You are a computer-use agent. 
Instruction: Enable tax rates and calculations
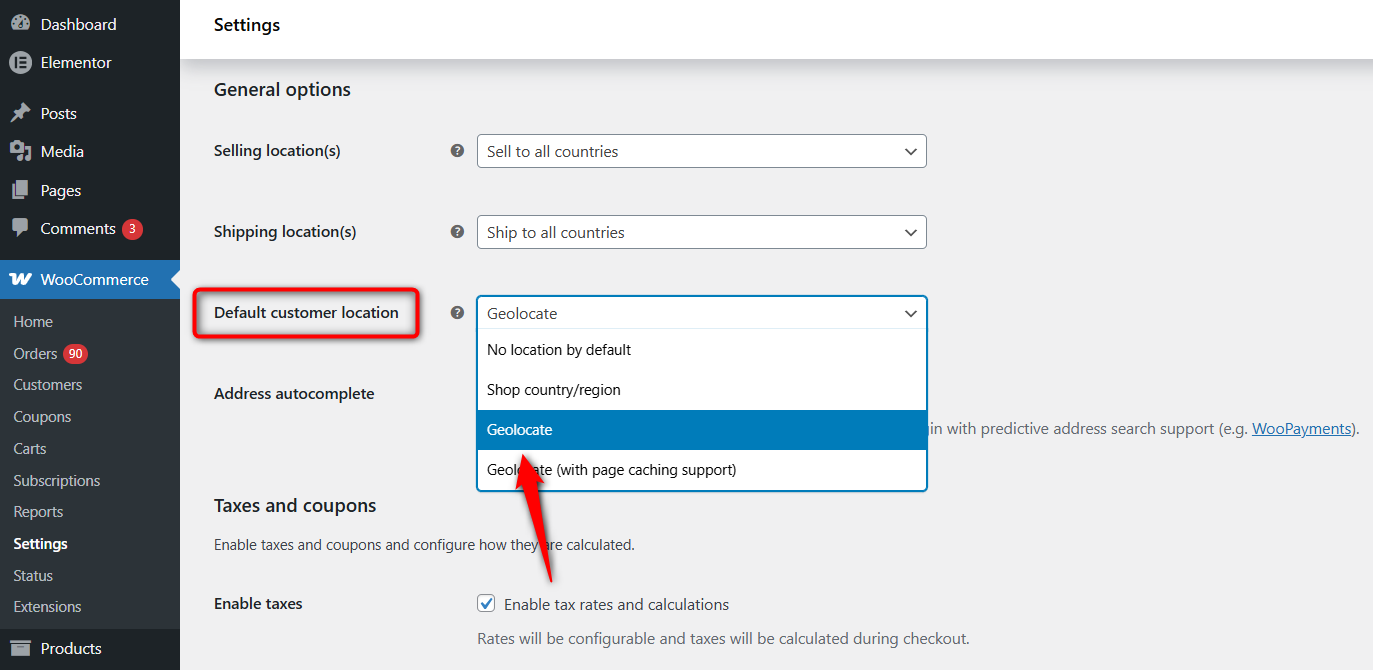coord(486,603)
